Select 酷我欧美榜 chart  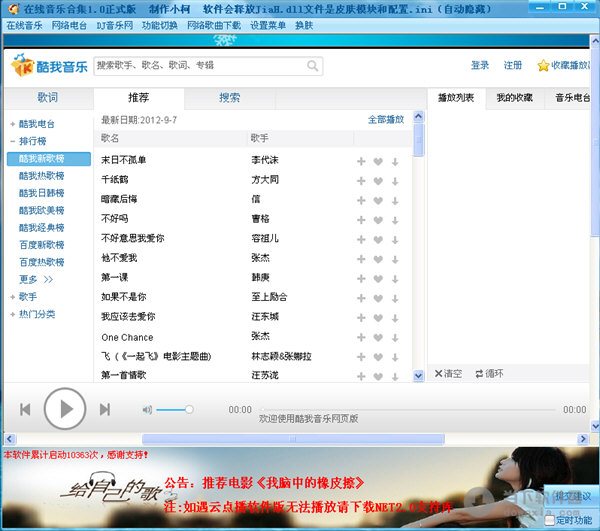(x=42, y=210)
